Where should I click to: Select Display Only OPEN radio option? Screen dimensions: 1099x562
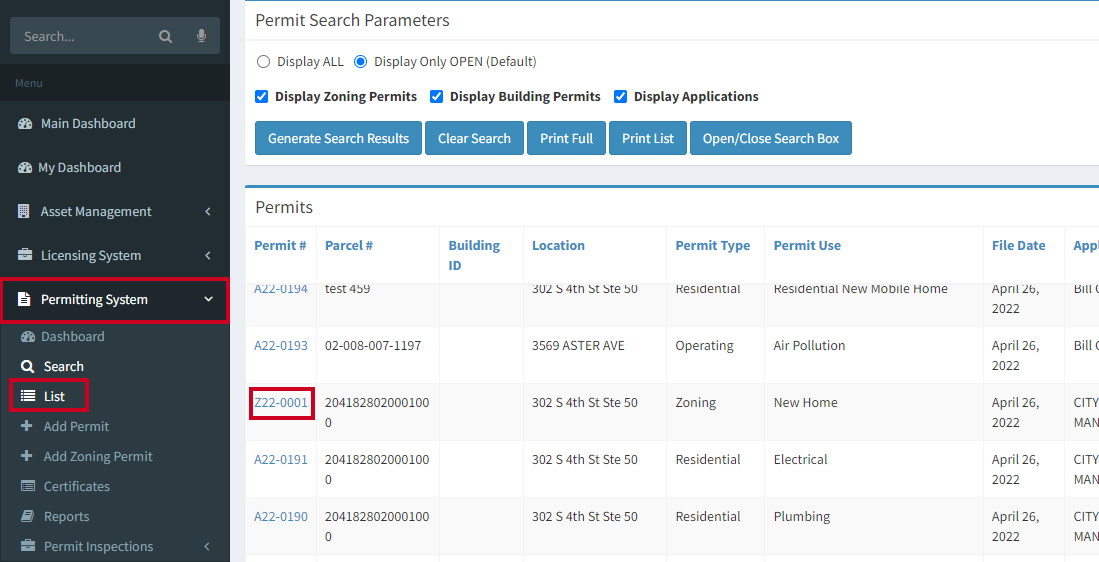pyautogui.click(x=360, y=62)
